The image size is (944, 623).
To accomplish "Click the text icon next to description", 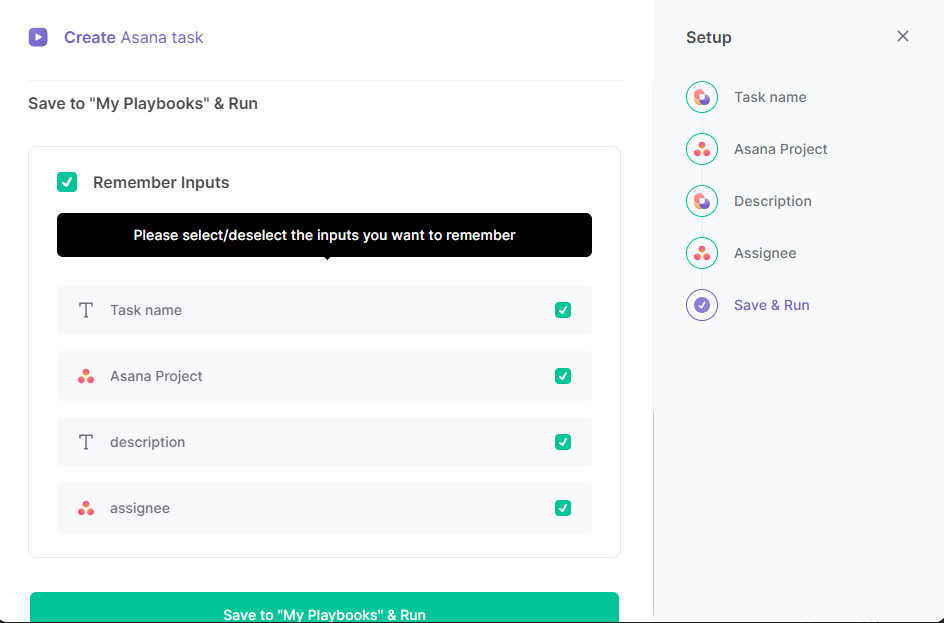I will (x=86, y=442).
